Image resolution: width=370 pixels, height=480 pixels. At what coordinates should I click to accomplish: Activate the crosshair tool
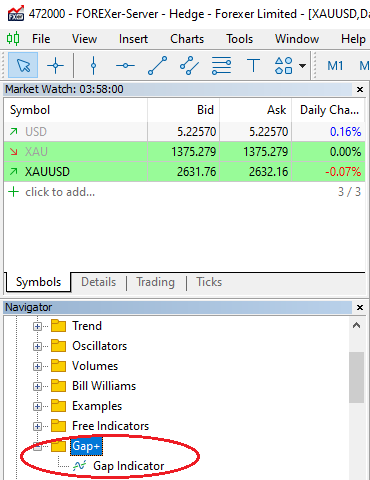pos(55,65)
